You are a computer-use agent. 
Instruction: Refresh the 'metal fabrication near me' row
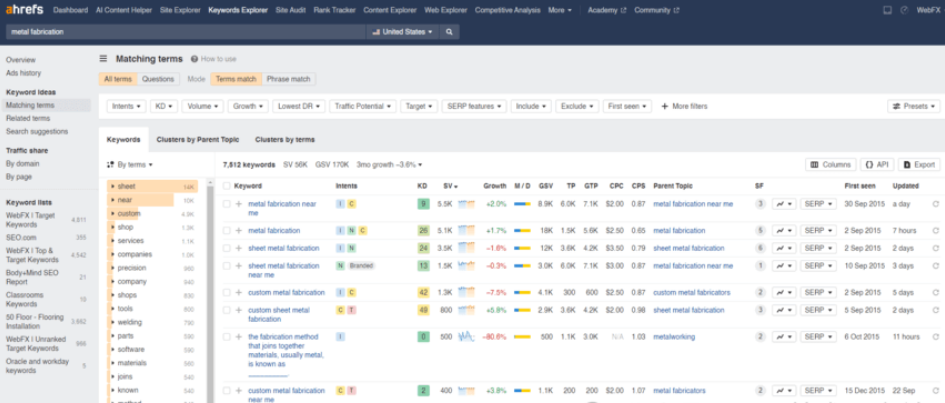pyautogui.click(x=935, y=204)
